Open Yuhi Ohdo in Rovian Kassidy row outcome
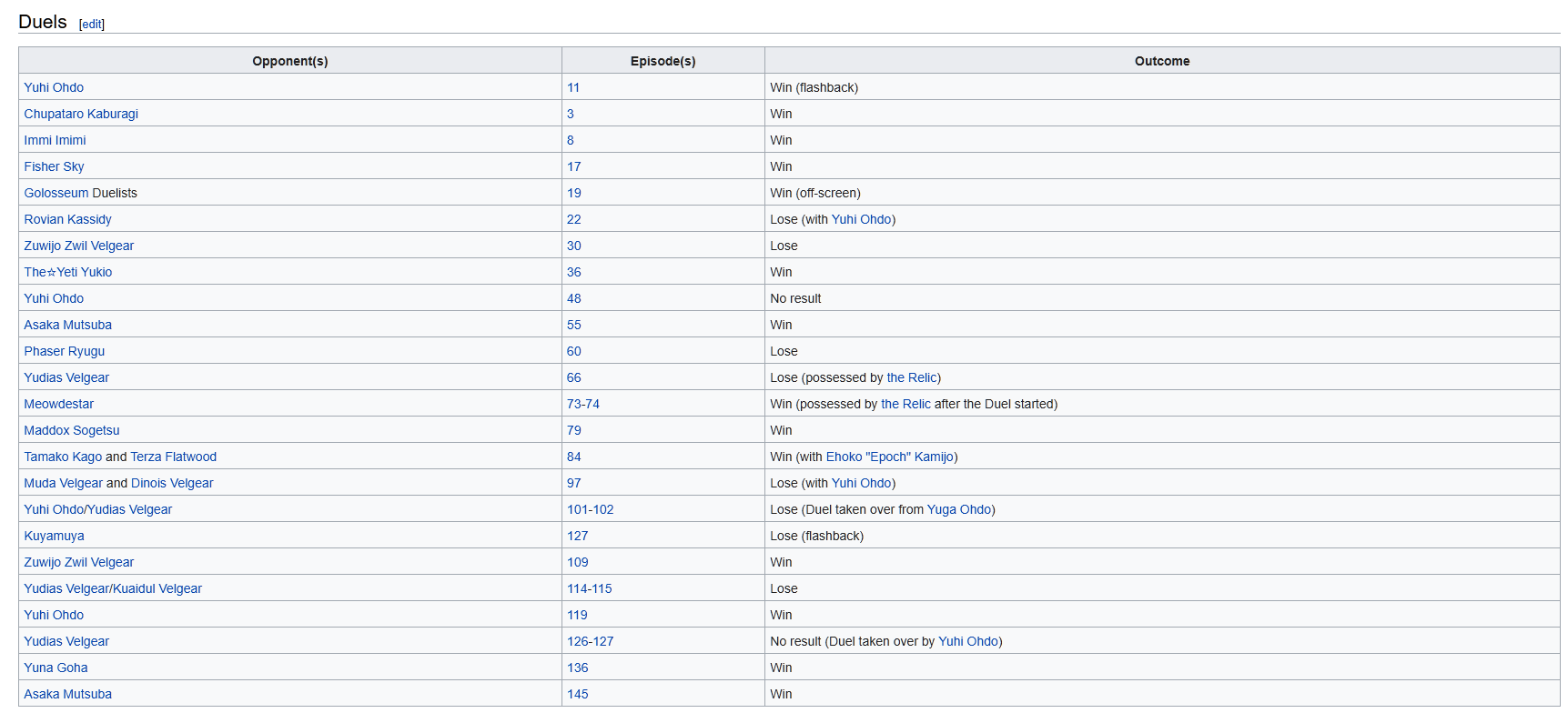Image resolution: width=1568 pixels, height=713 pixels. tap(862, 219)
